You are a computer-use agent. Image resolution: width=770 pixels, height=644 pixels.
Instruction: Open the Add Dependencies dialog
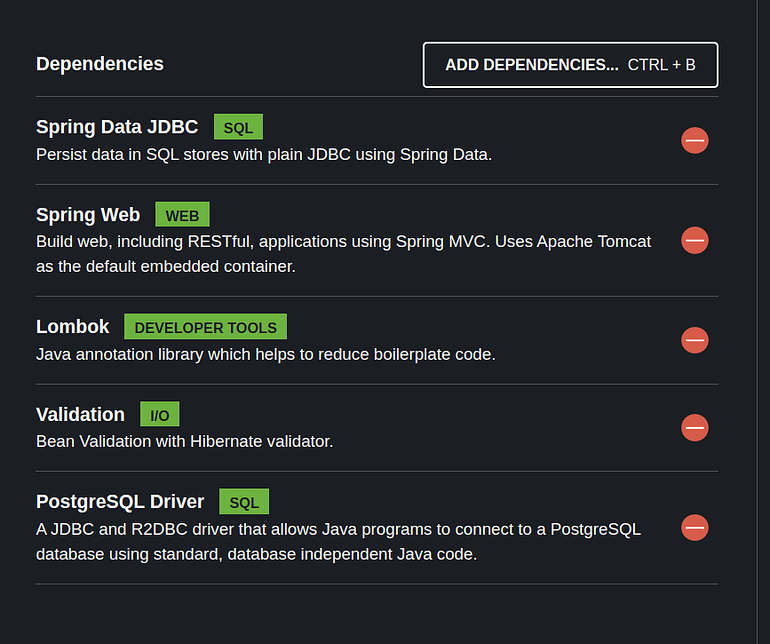coord(570,65)
